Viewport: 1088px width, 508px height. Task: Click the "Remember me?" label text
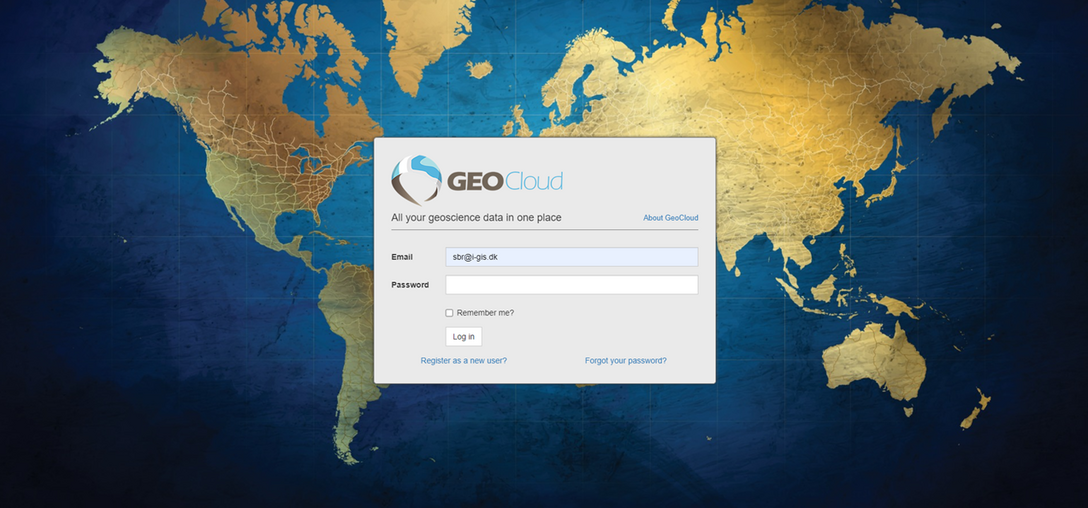[x=485, y=313]
